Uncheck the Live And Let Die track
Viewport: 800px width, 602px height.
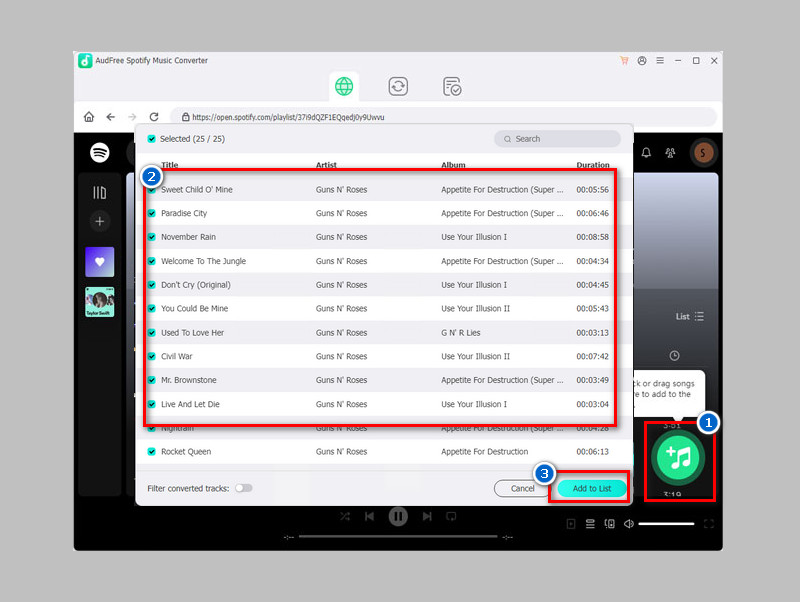point(152,404)
